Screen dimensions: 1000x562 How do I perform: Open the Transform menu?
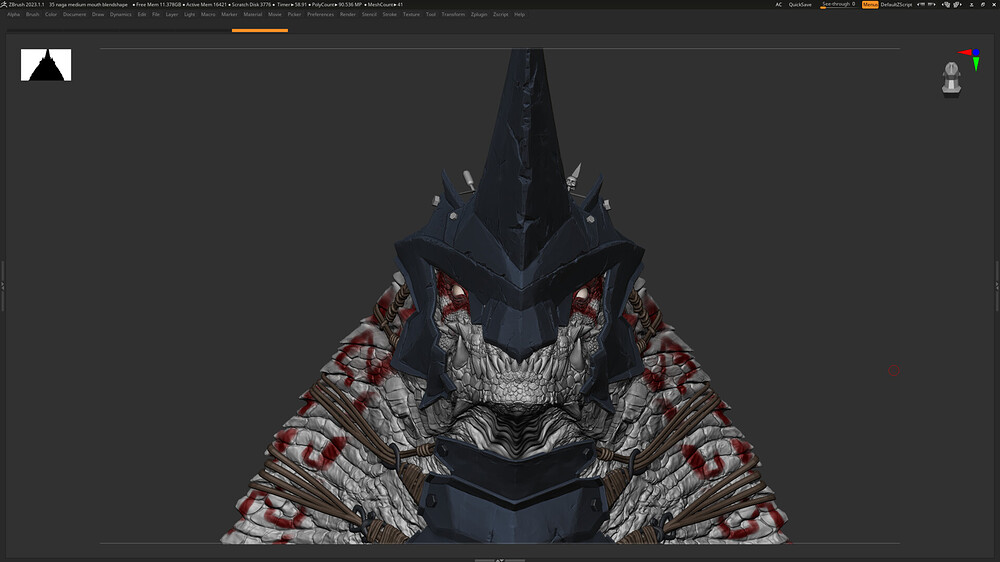click(453, 15)
